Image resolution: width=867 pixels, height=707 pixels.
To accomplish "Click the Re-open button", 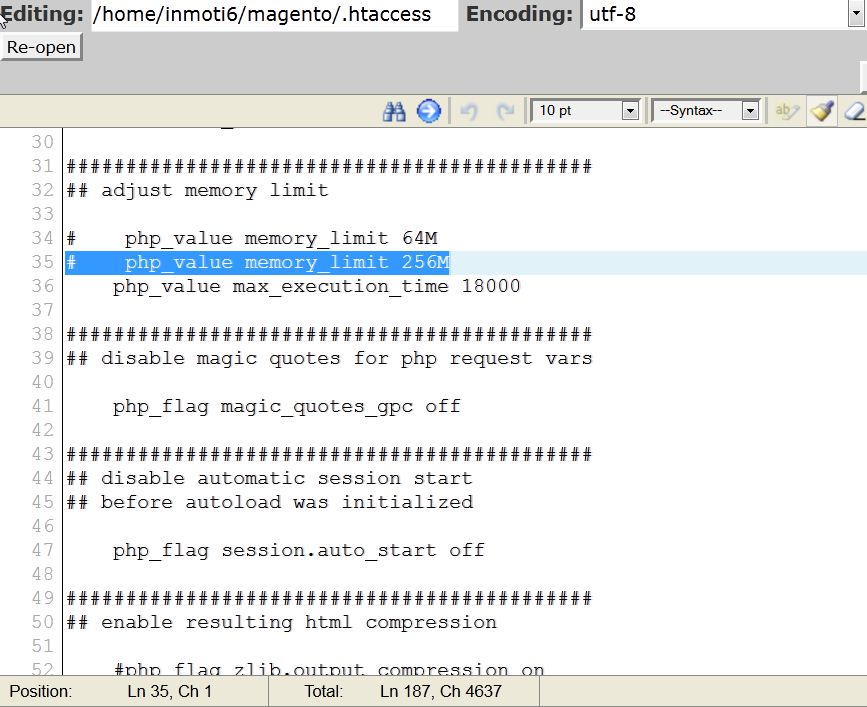I will tap(41, 47).
